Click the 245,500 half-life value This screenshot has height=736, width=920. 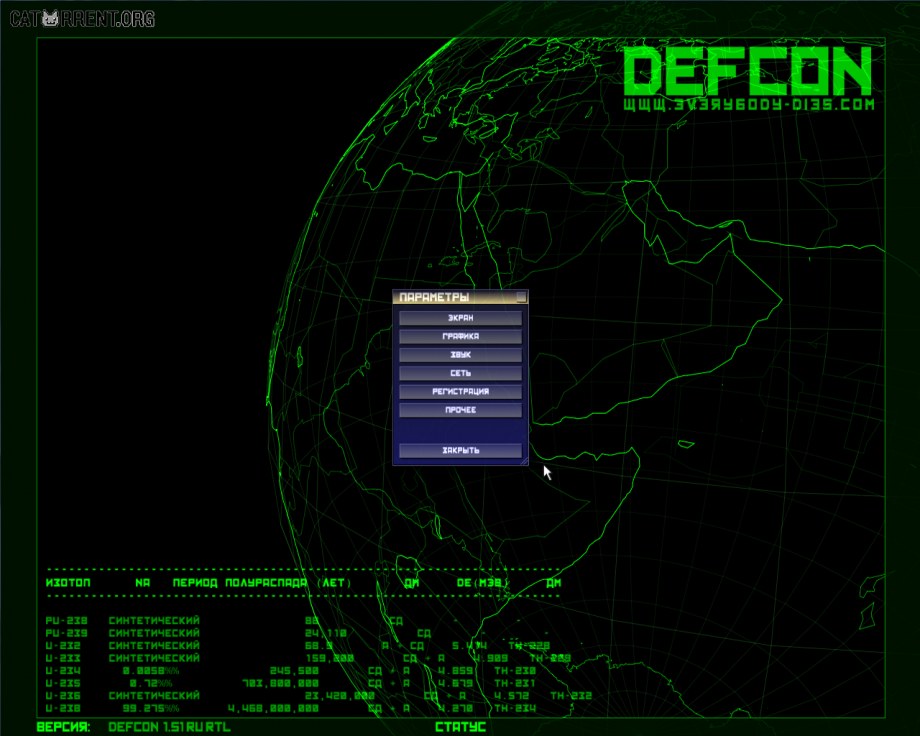pos(294,671)
